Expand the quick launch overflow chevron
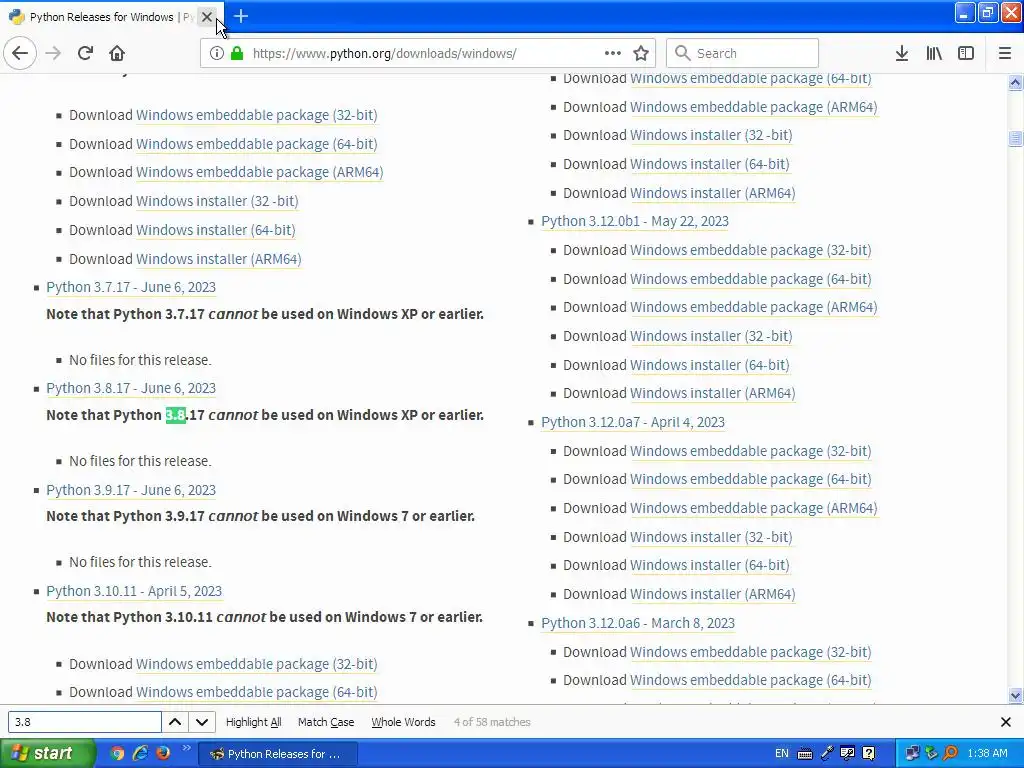 coord(186,748)
